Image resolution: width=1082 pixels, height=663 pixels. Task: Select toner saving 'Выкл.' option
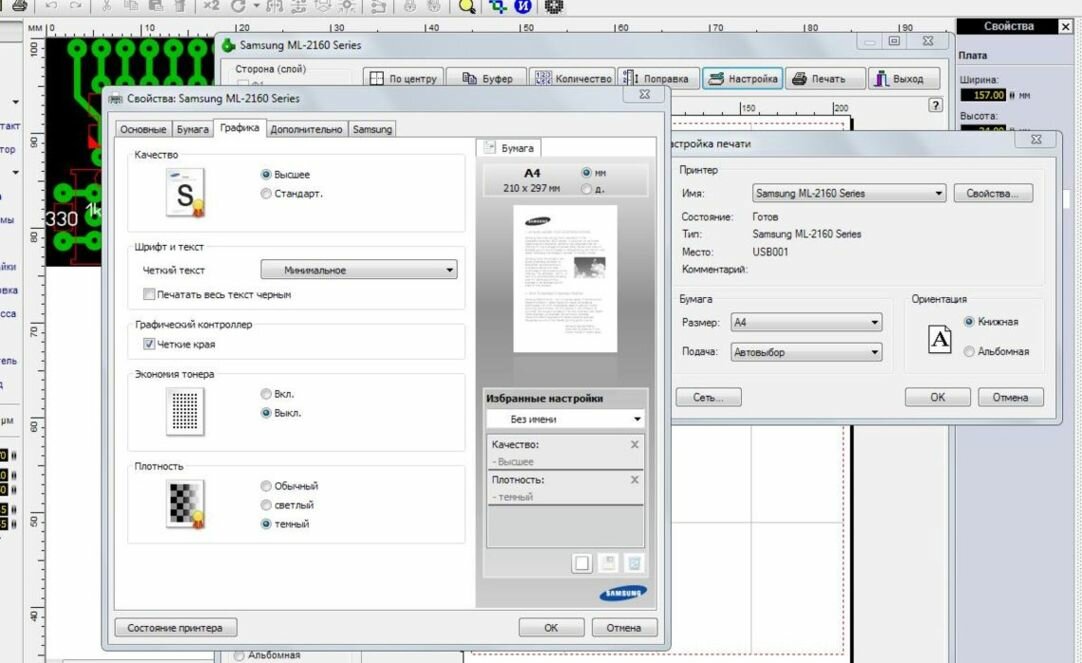pos(266,413)
